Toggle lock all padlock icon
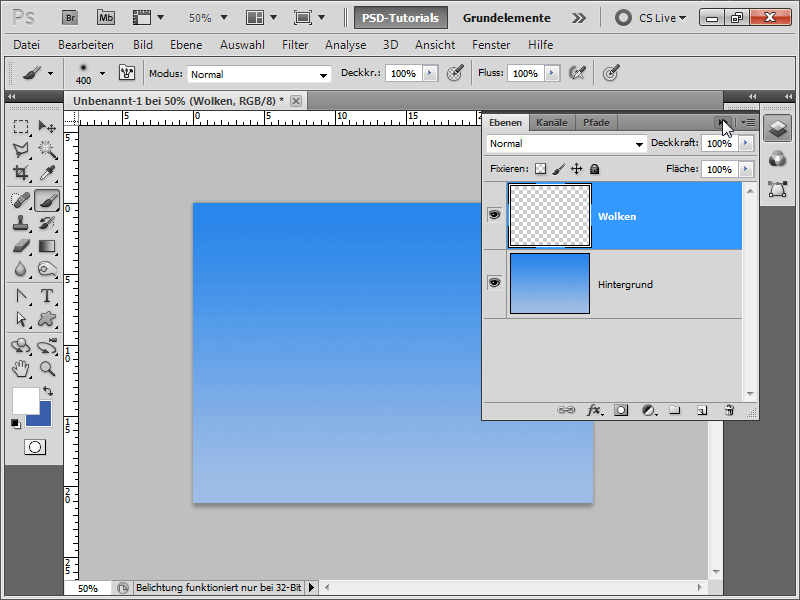The image size is (800, 600). tap(594, 169)
